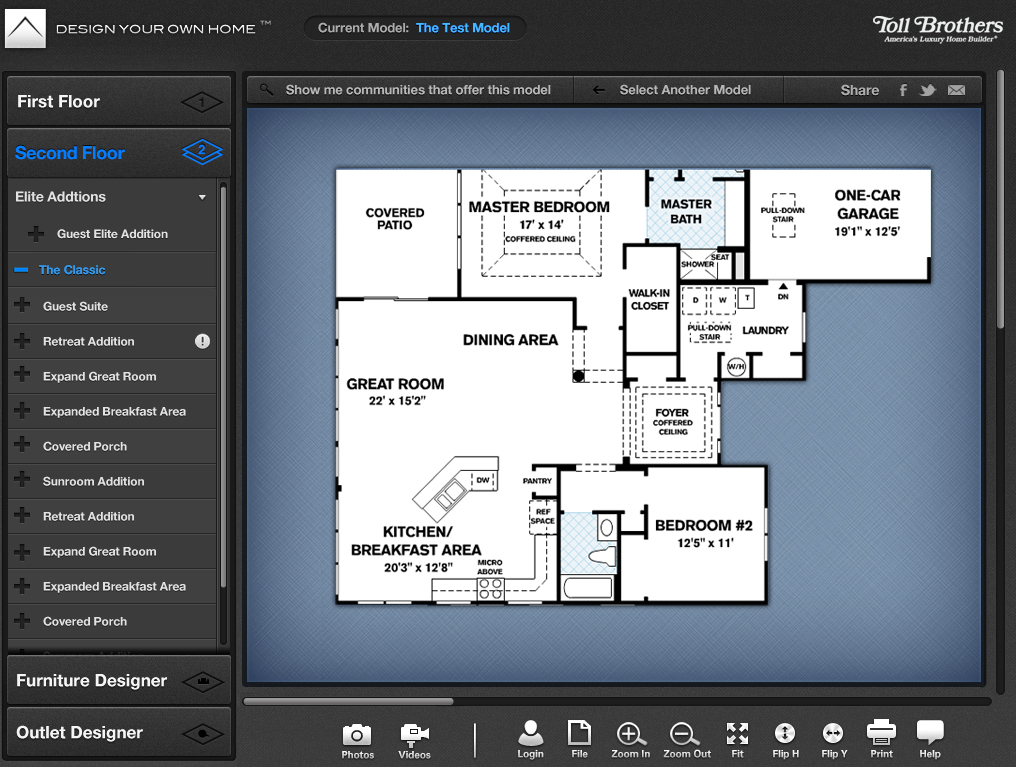Remove The Classic addition
This screenshot has height=767, width=1016.
click(x=24, y=269)
